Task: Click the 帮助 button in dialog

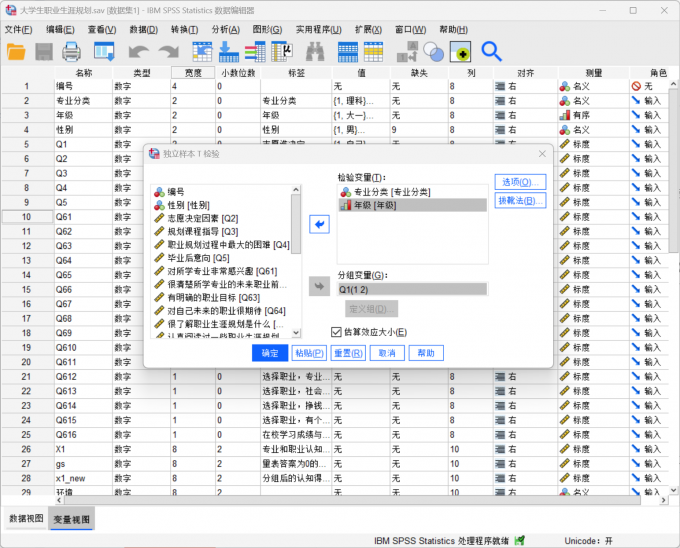Action: point(426,353)
